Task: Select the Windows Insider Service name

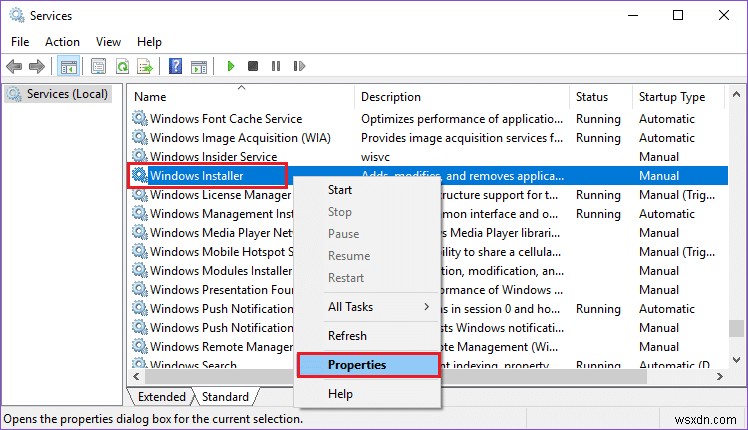Action: (x=213, y=157)
